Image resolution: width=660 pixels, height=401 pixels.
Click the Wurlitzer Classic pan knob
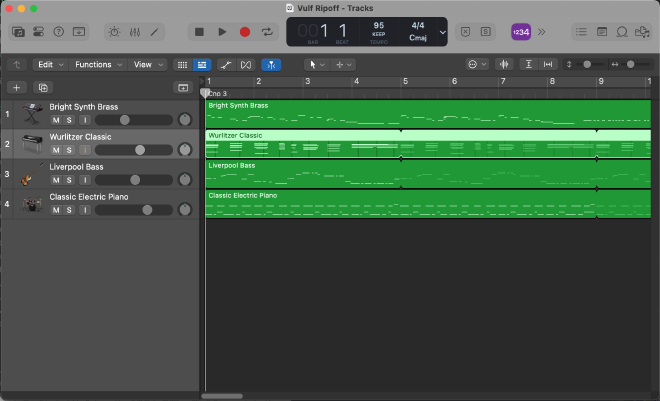185,150
